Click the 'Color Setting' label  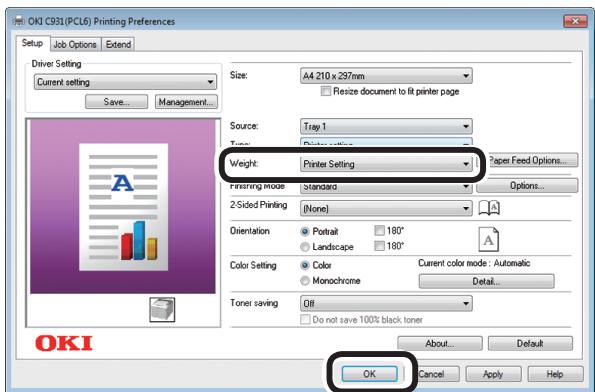click(253, 265)
